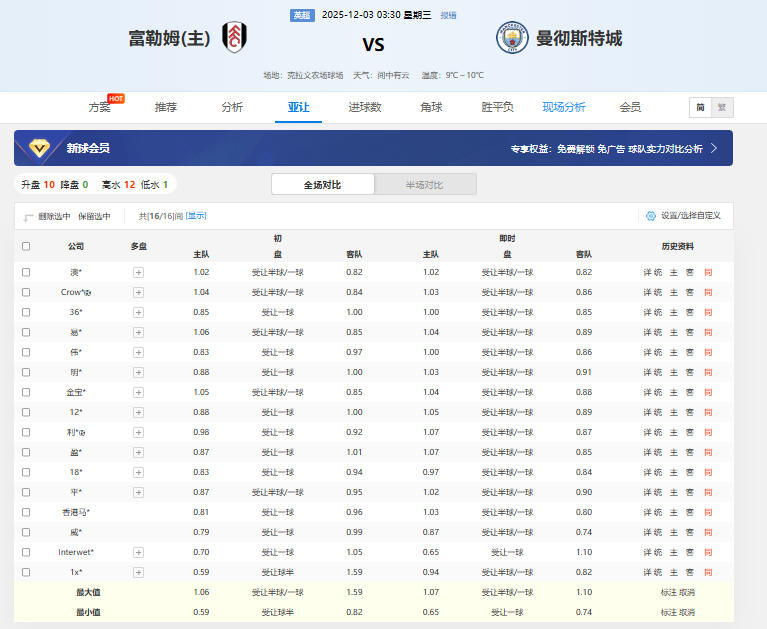Click the Manchester City team crest icon
Screen dimensions: 767x629
512,38
